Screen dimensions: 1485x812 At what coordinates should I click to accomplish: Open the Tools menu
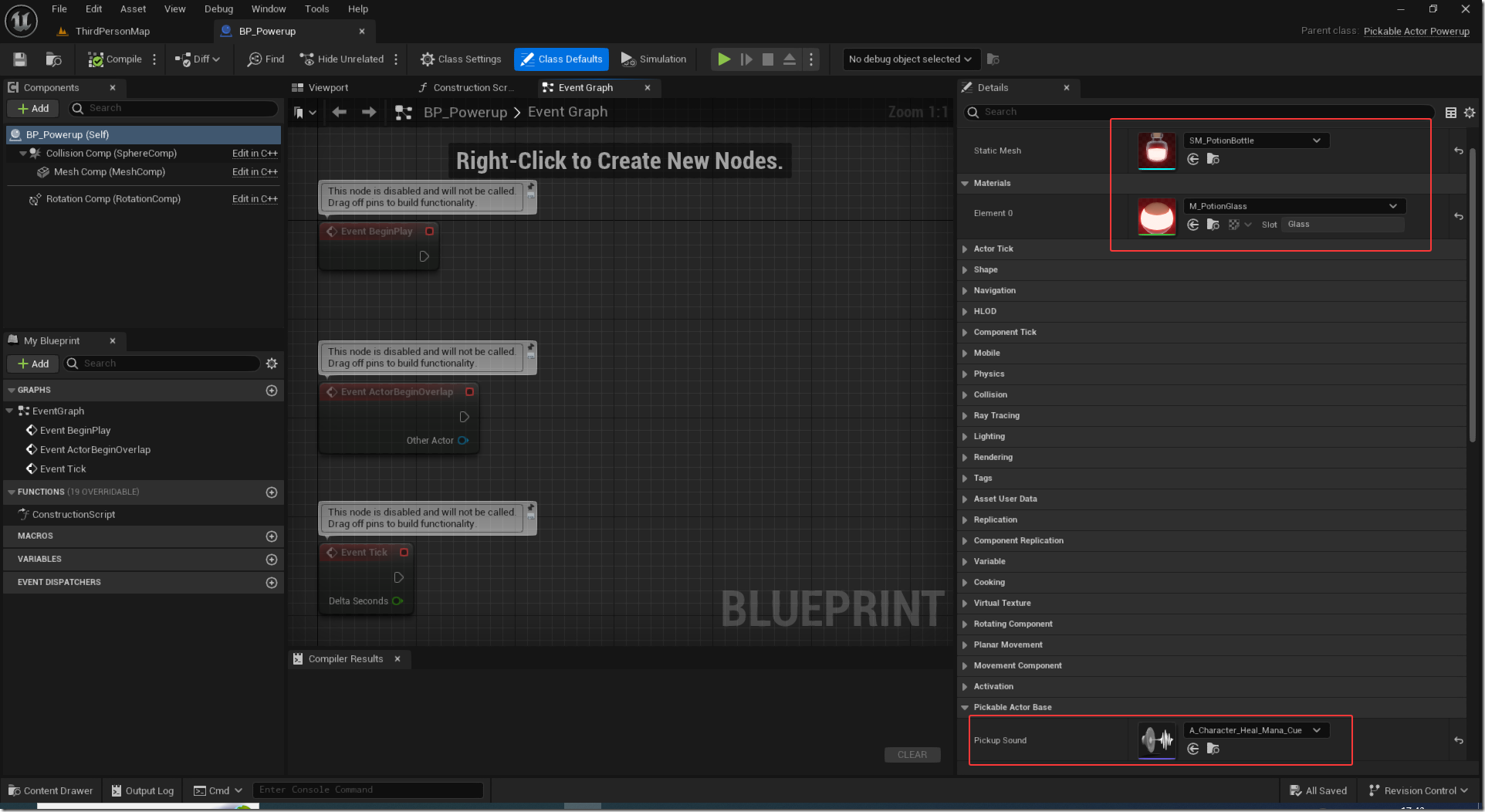click(x=316, y=9)
